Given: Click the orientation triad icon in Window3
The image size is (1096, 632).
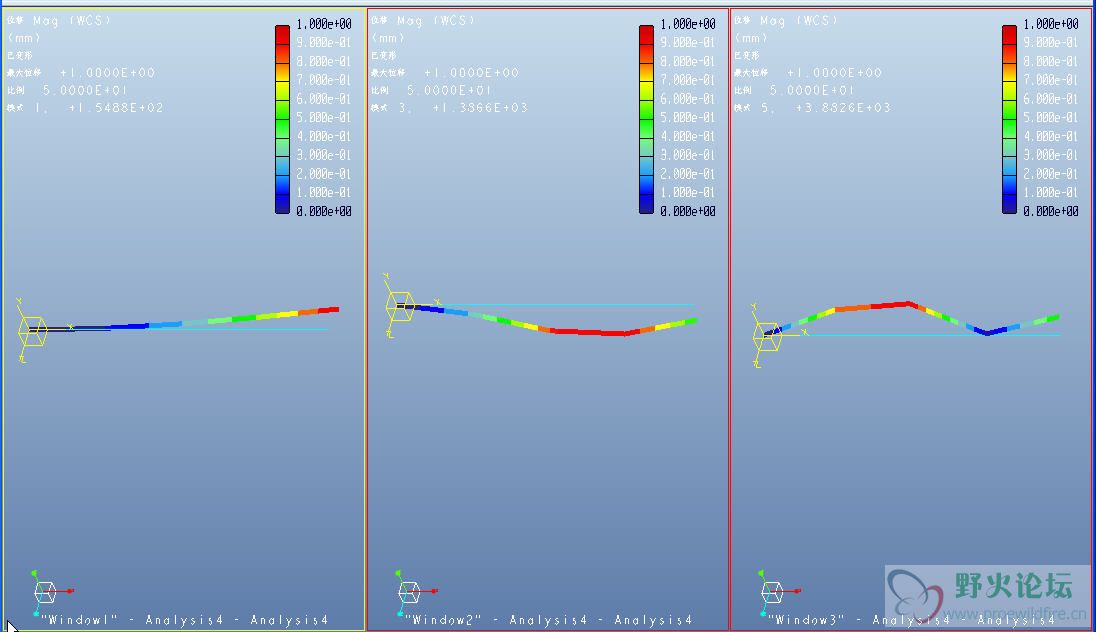Looking at the screenshot, I should (779, 592).
